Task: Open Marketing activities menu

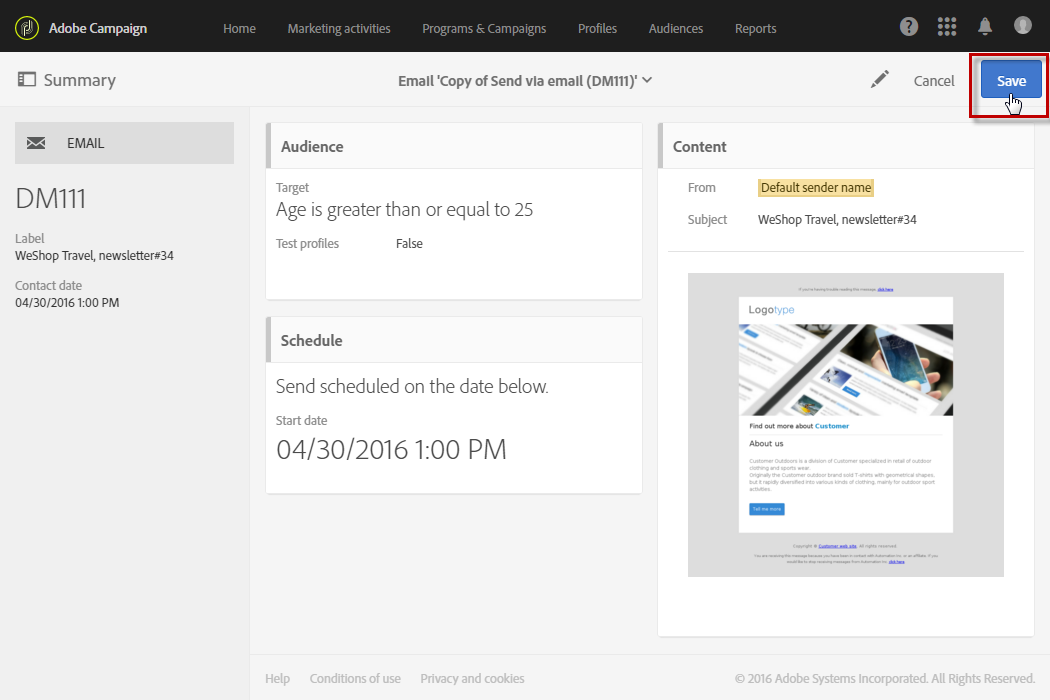Action: pyautogui.click(x=339, y=29)
